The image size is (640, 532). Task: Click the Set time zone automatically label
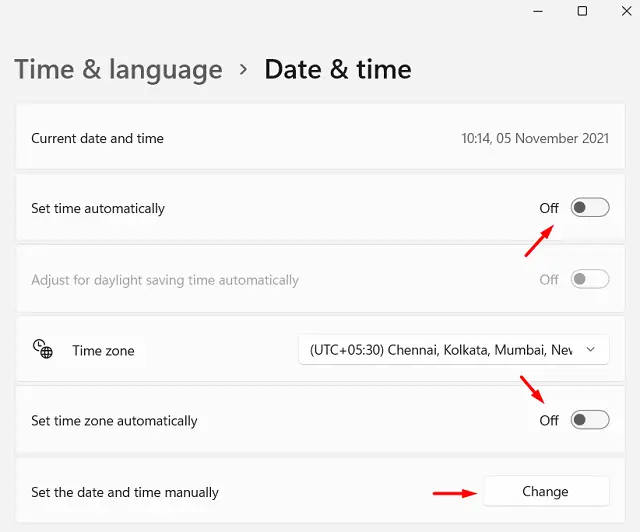(x=114, y=421)
